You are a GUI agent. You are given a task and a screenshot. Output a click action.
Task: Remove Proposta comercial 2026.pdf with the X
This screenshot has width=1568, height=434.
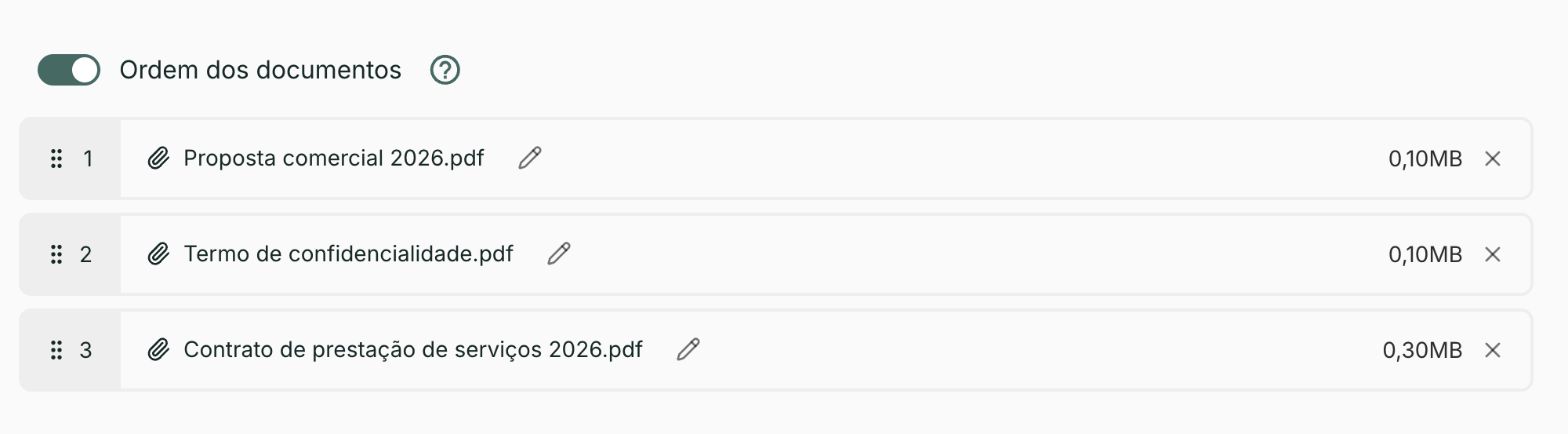1493,159
